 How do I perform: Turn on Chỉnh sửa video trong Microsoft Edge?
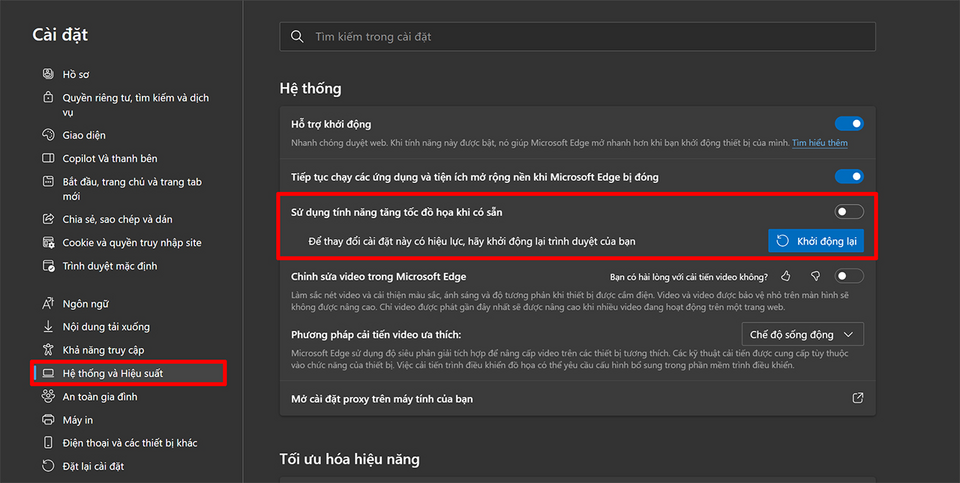[x=849, y=276]
